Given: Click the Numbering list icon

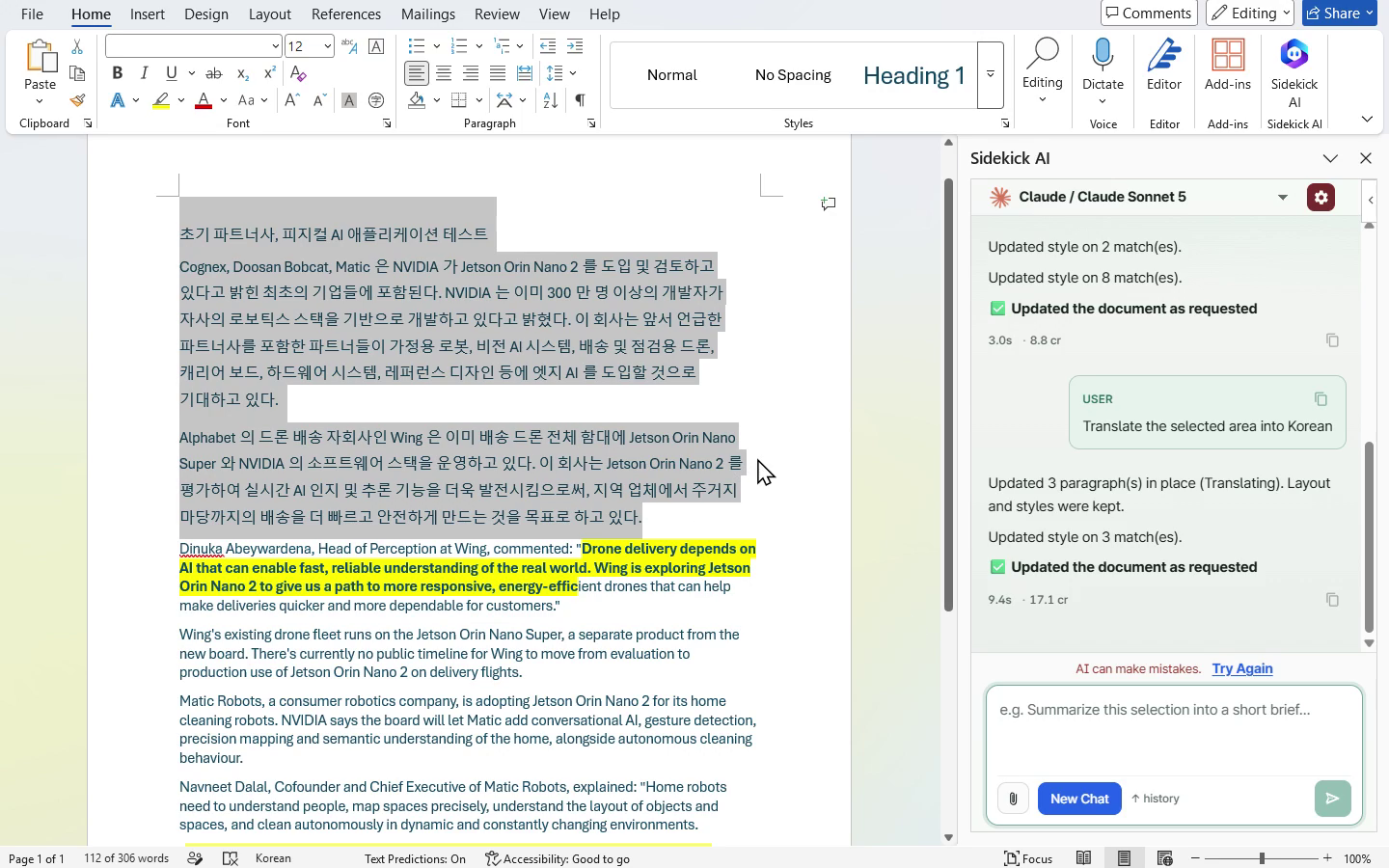Looking at the screenshot, I should [459, 46].
